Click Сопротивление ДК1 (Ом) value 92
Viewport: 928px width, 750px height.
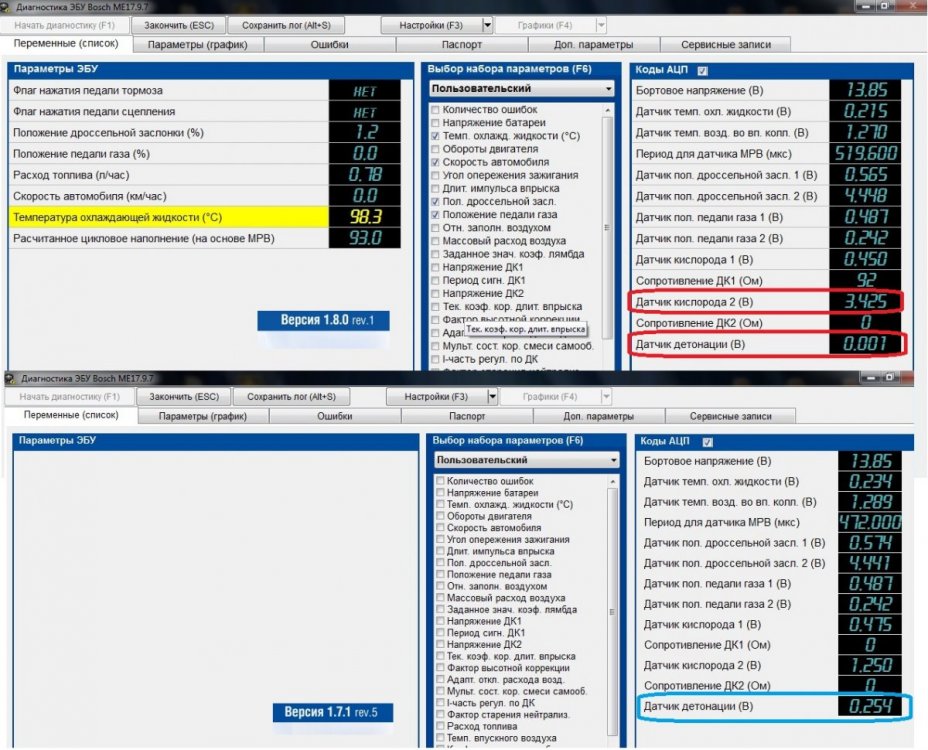(x=865, y=281)
